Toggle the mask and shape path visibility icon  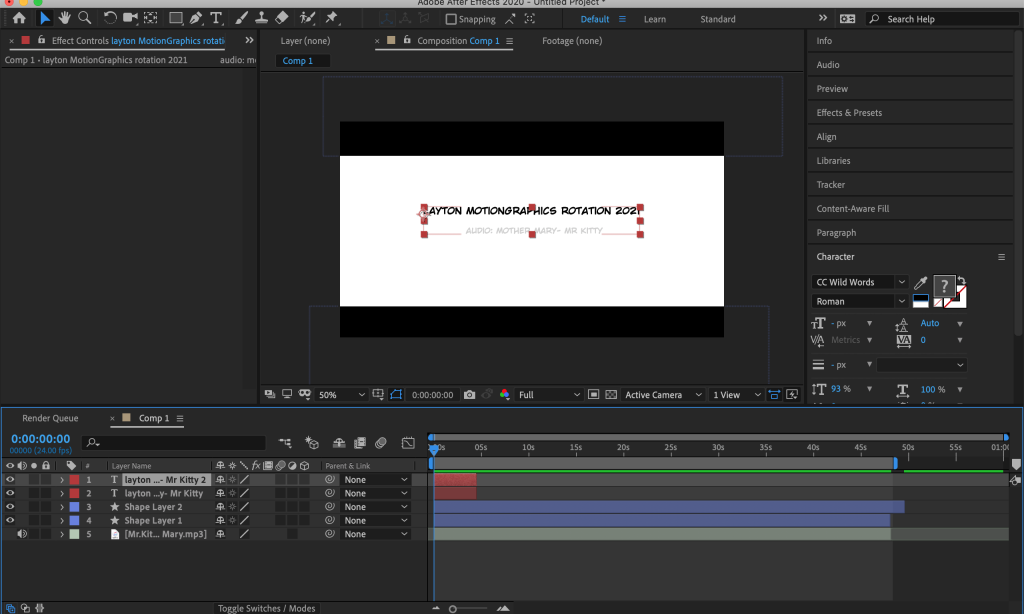[396, 395]
